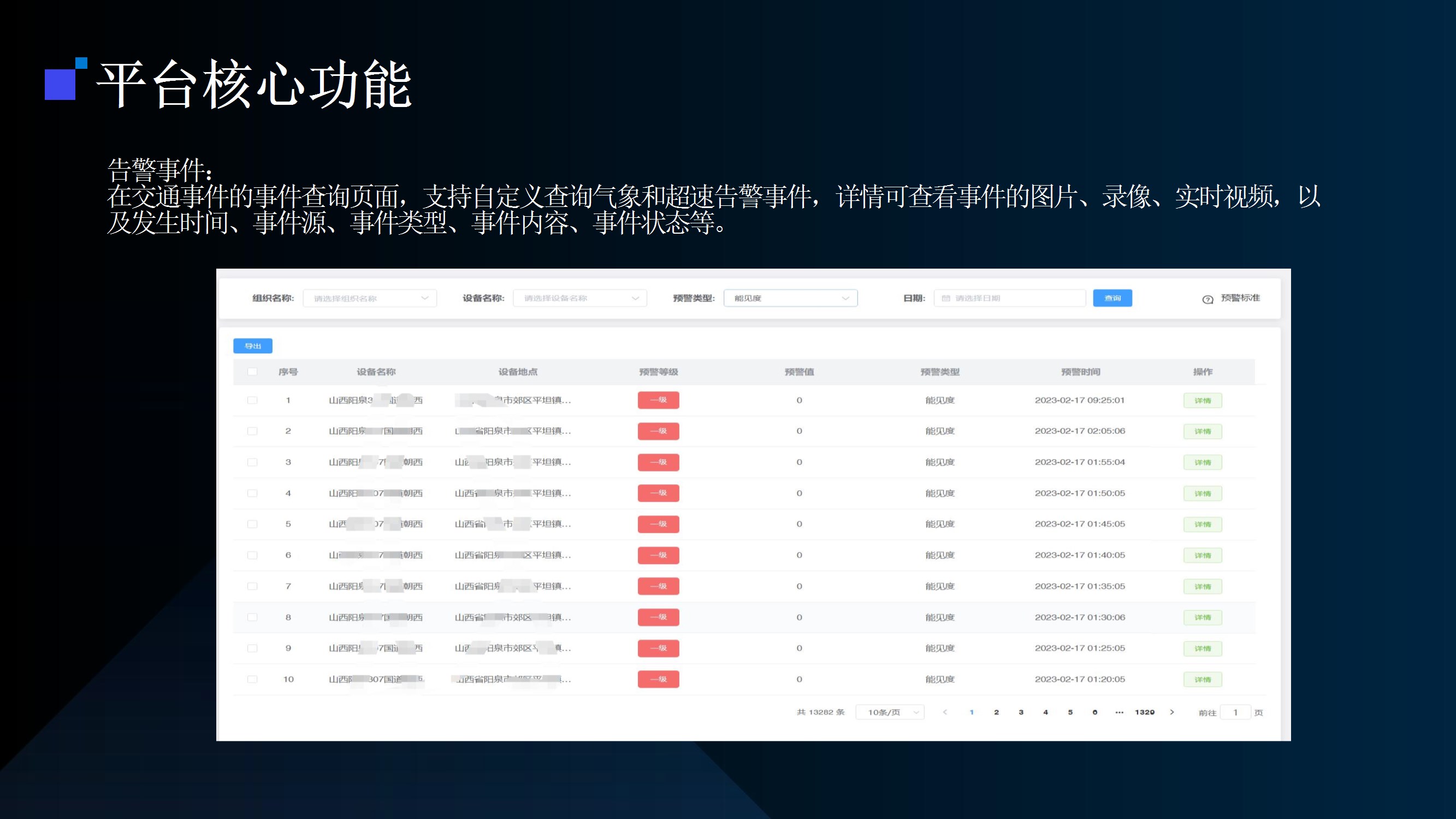Click the blue 查询 search button

(x=1112, y=299)
